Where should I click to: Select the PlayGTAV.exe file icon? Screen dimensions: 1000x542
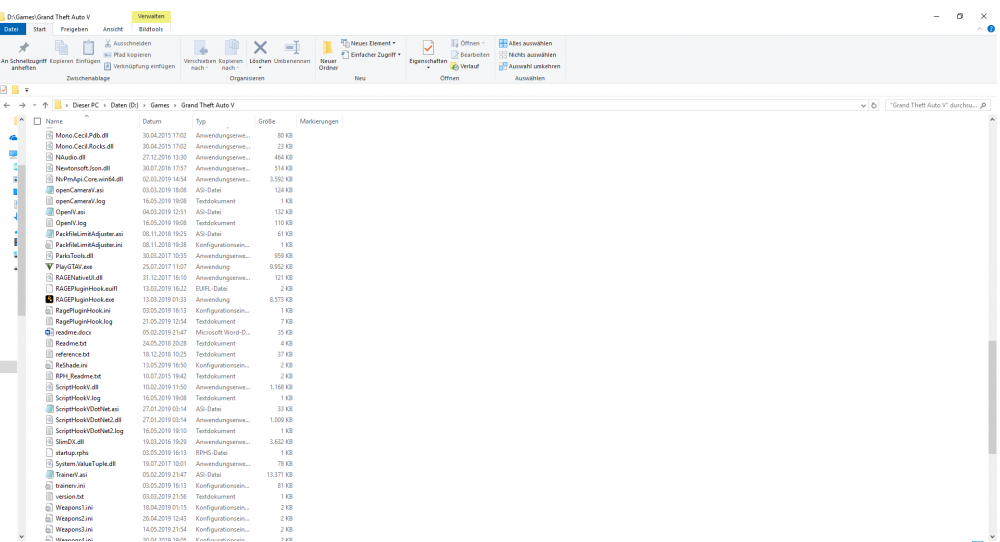(49, 267)
